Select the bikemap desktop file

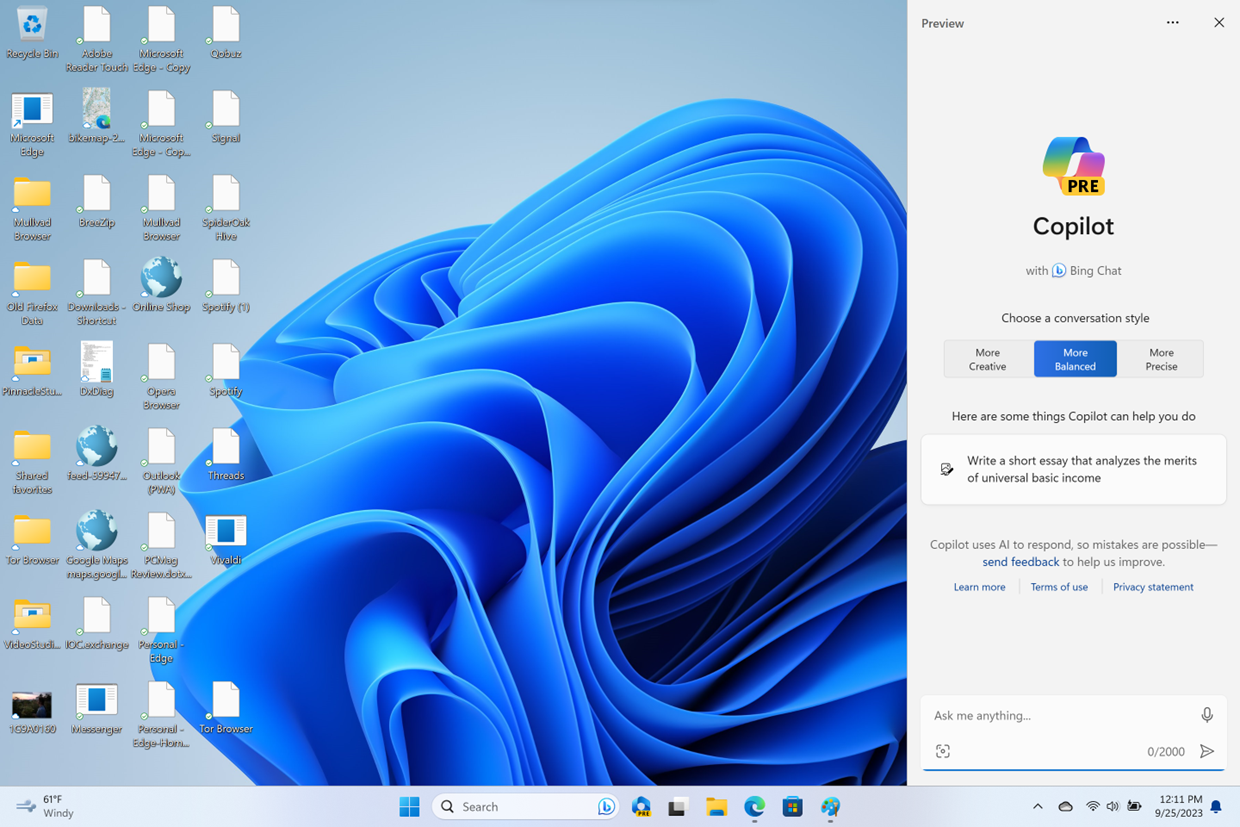97,116
